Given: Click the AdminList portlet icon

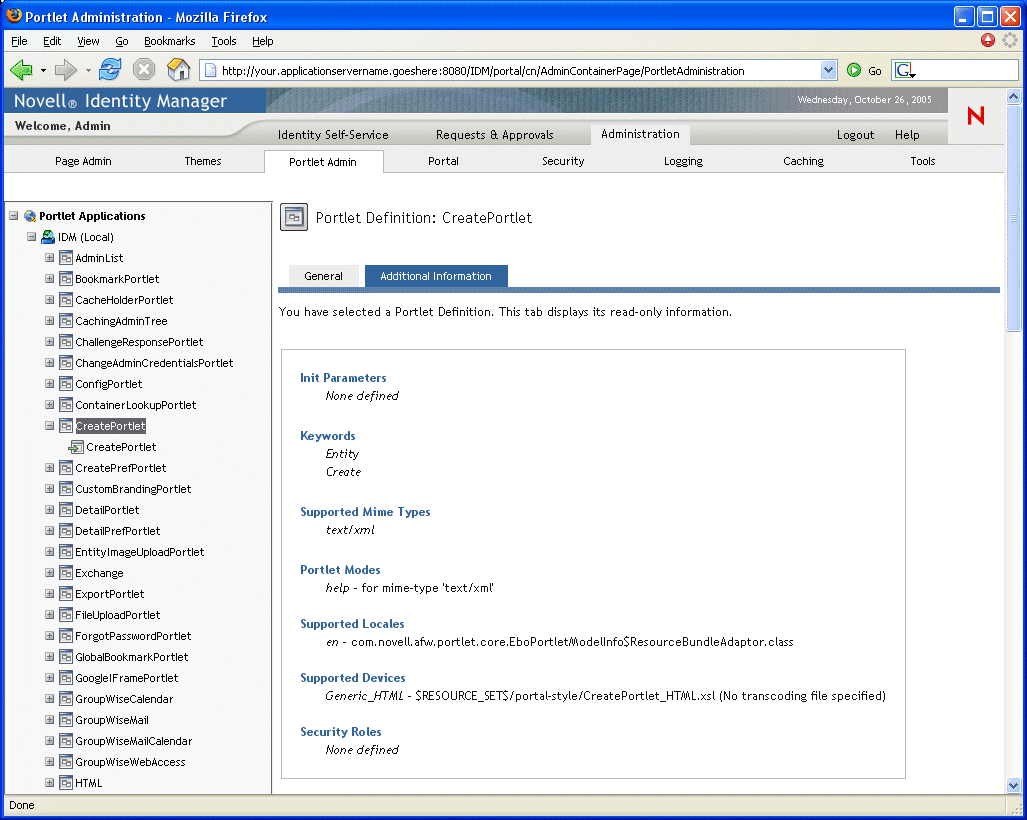Looking at the screenshot, I should point(65,258).
